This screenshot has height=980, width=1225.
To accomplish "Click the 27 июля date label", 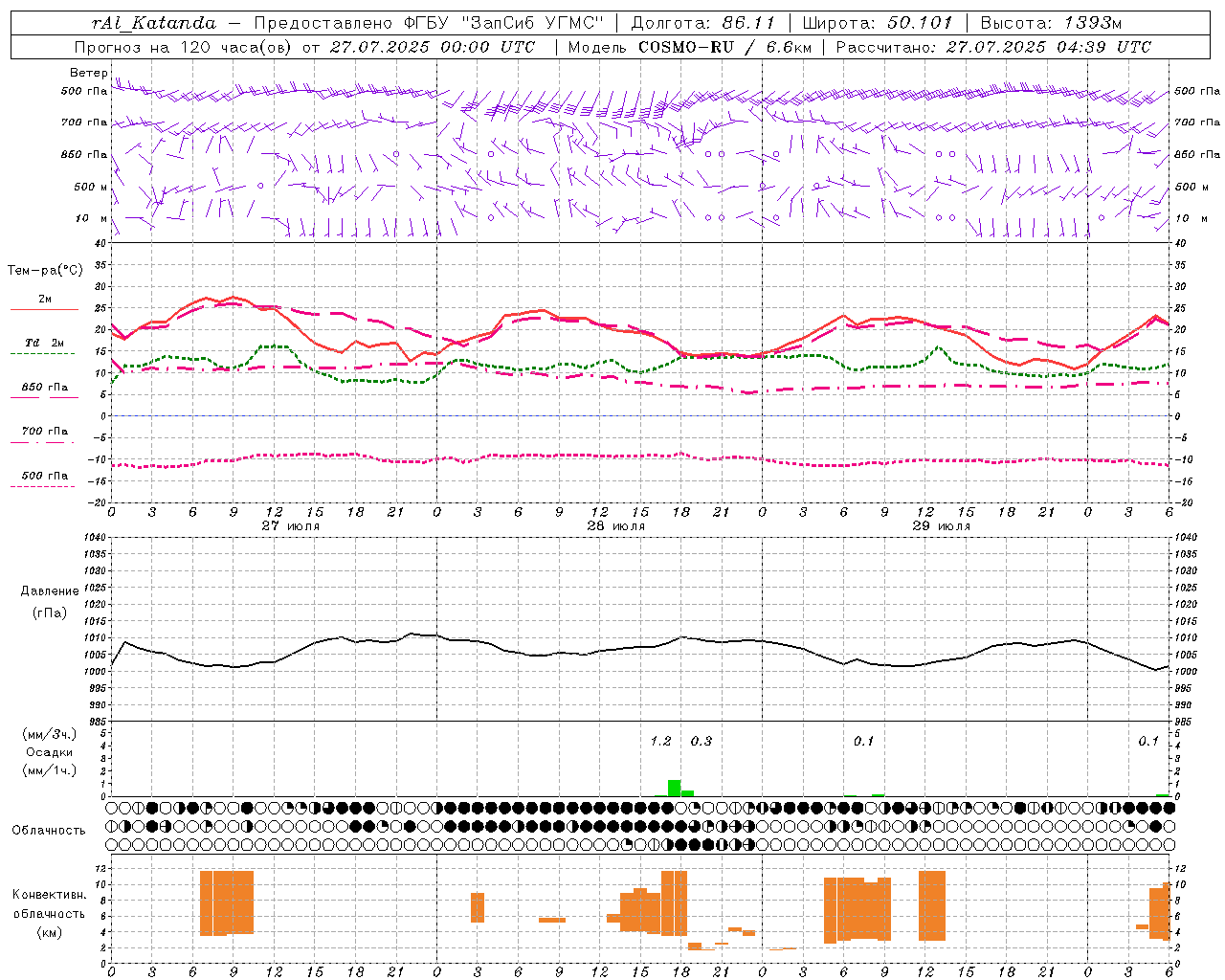I will [291, 526].
